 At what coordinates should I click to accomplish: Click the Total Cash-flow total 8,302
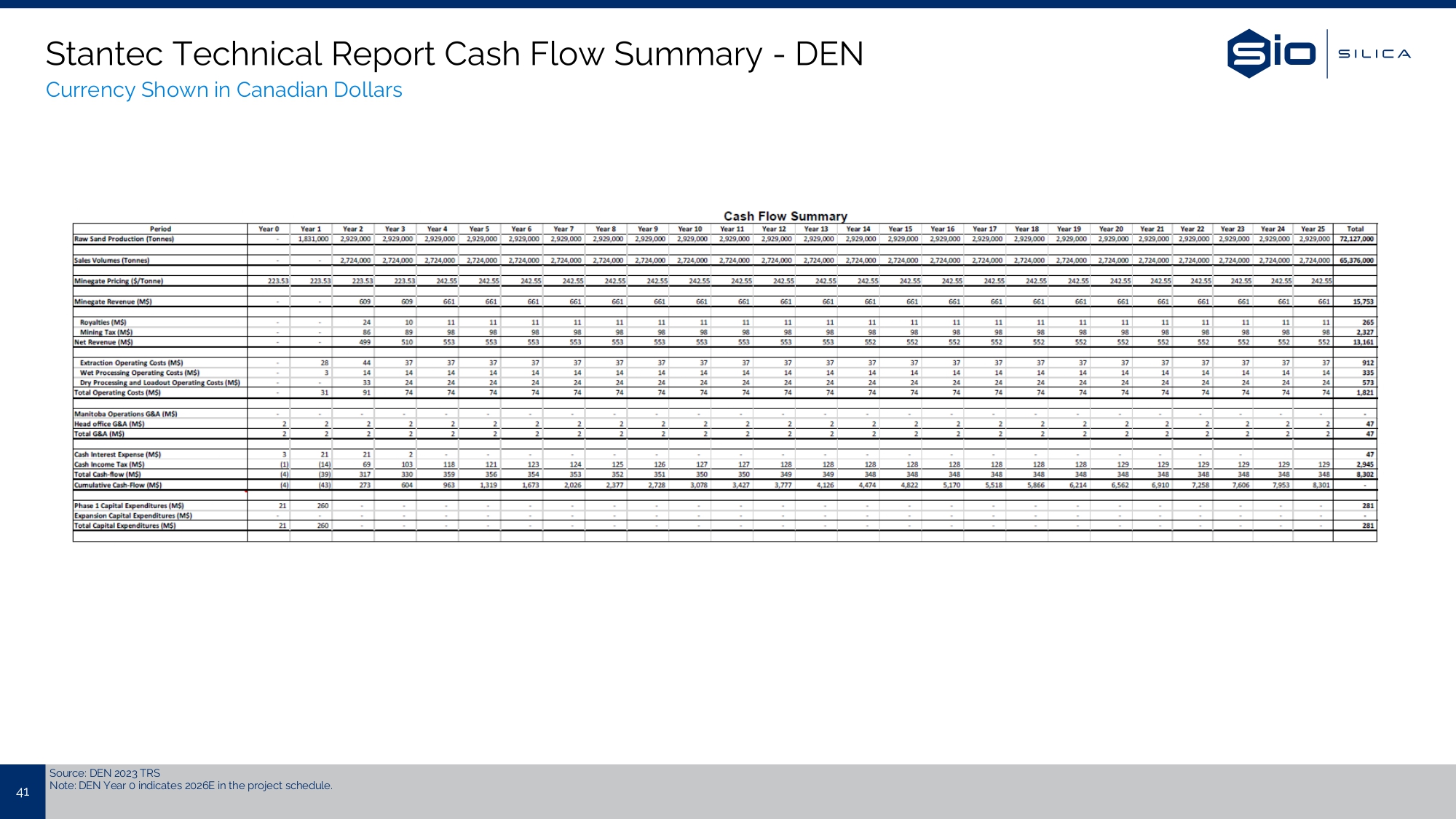1365,475
